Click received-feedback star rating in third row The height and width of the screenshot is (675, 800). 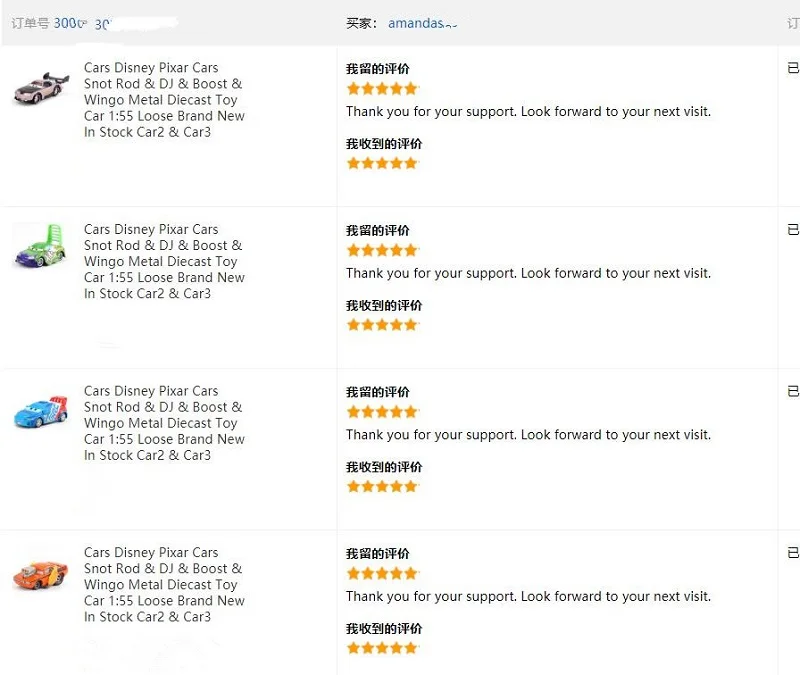tap(382, 487)
